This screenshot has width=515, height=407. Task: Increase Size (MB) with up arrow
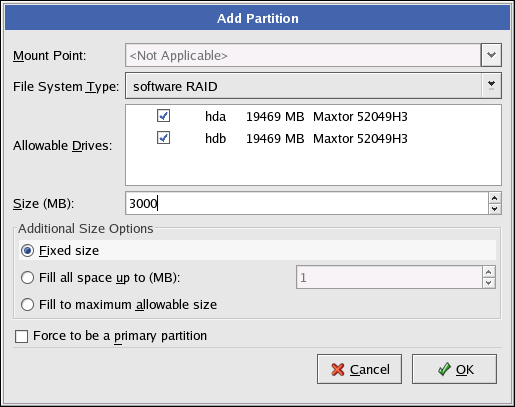[495, 198]
